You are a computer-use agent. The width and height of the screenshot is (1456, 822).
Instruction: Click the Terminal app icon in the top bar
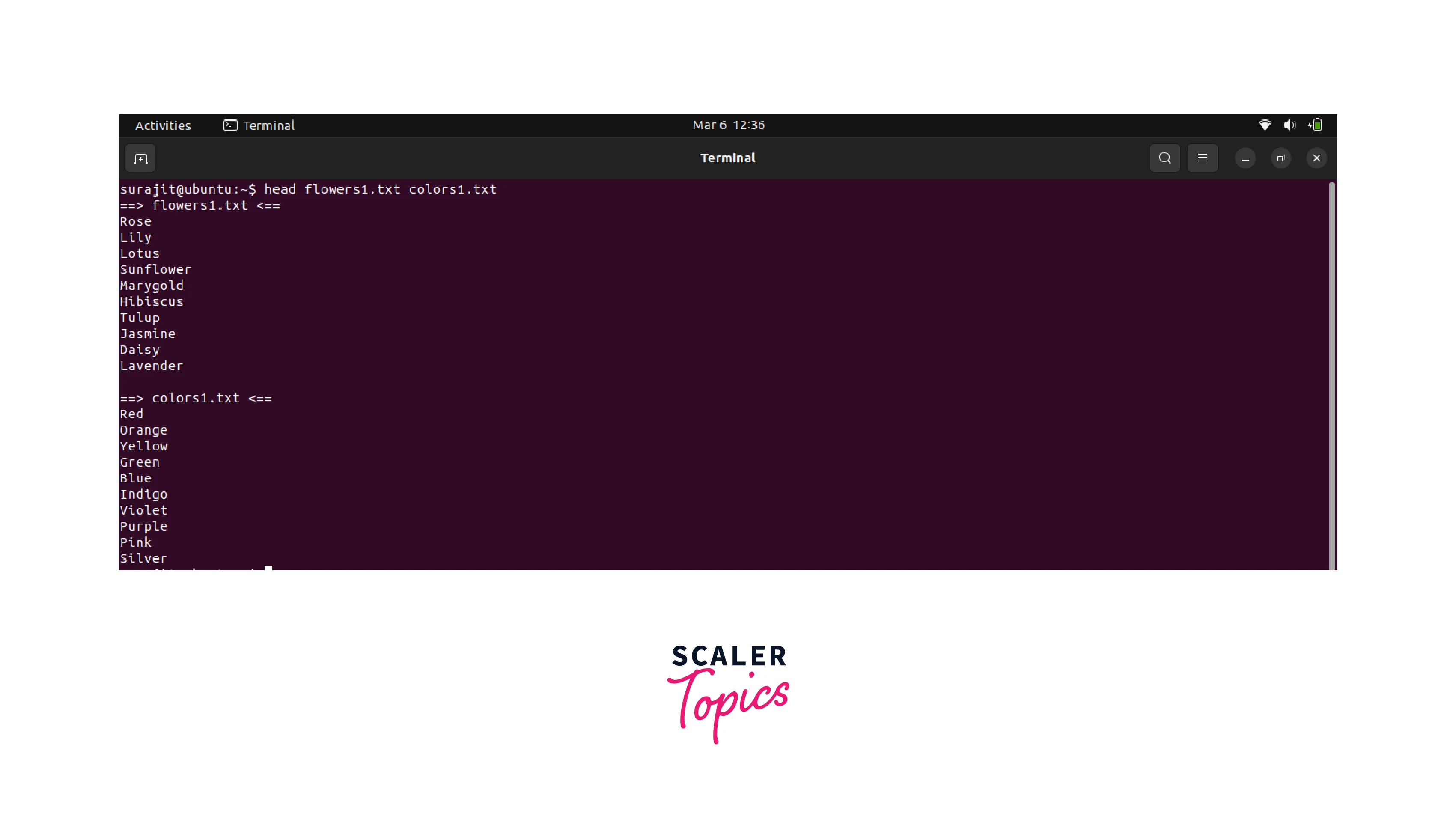click(x=230, y=125)
